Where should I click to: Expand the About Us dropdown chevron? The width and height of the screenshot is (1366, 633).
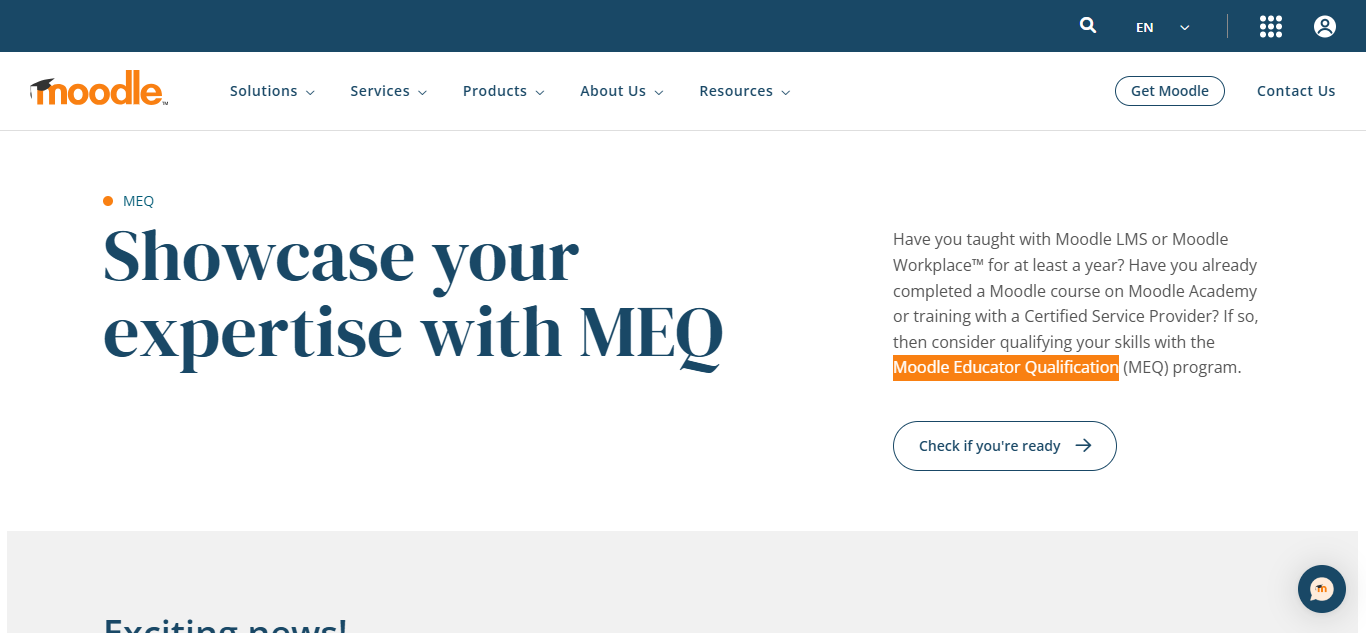click(x=660, y=91)
